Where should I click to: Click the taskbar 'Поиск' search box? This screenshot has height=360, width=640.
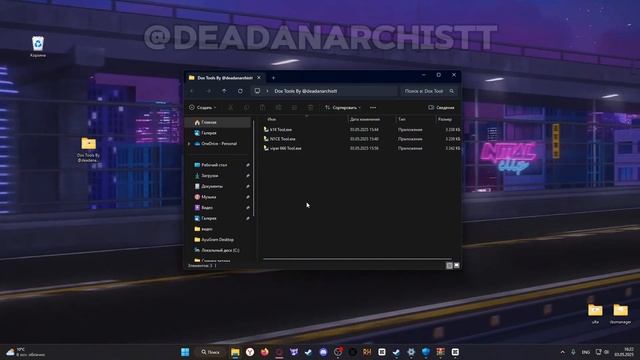pyautogui.click(x=210, y=352)
